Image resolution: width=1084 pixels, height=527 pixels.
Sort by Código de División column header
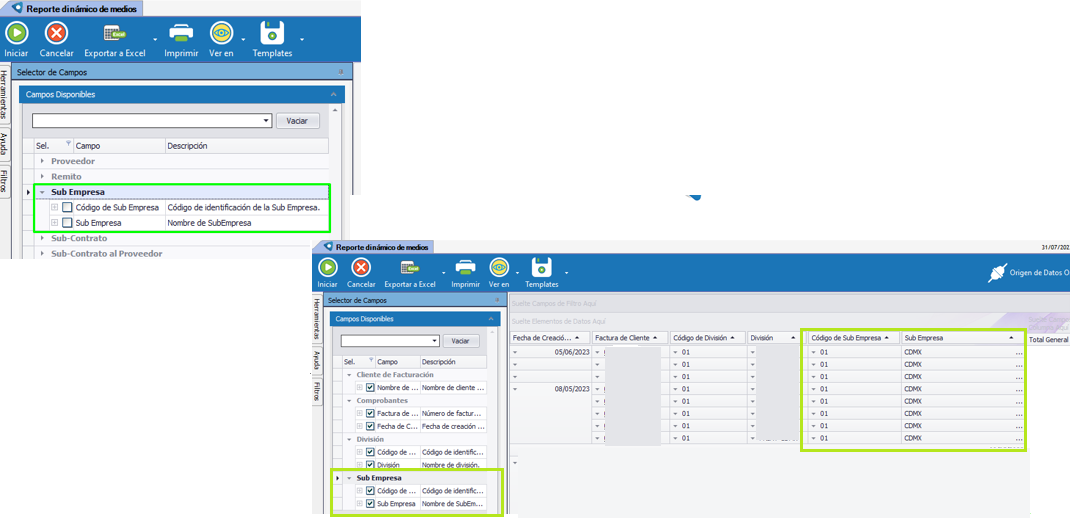click(708, 338)
